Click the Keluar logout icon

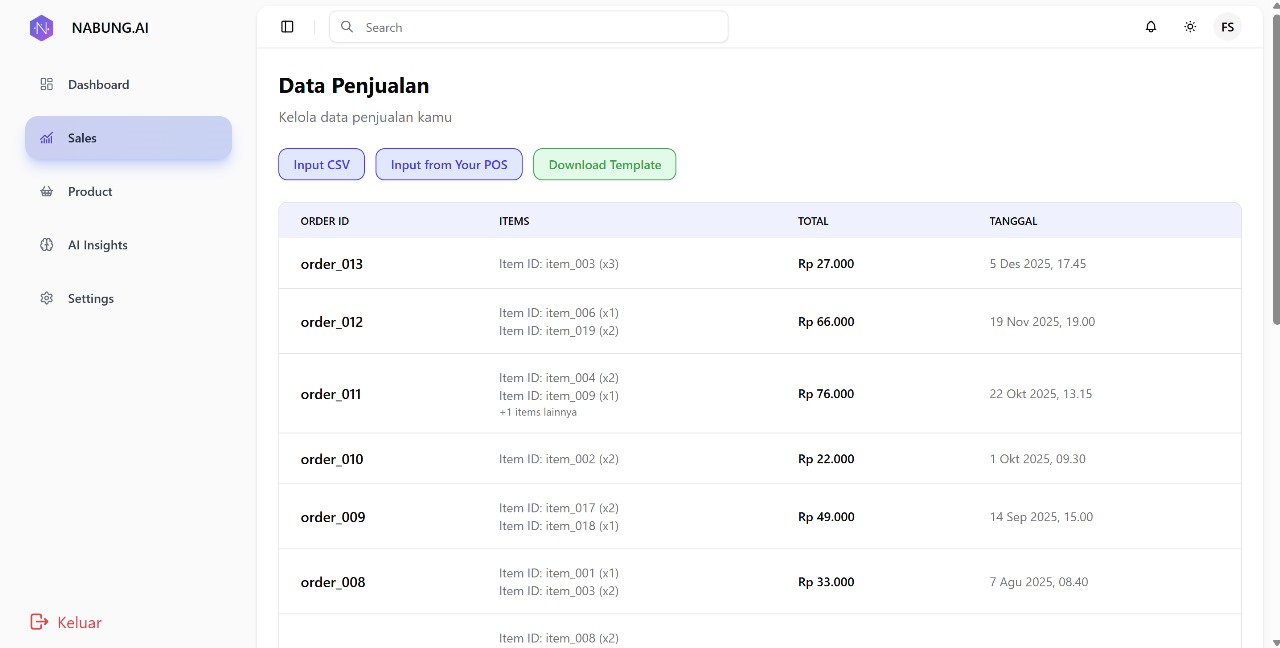click(x=39, y=622)
